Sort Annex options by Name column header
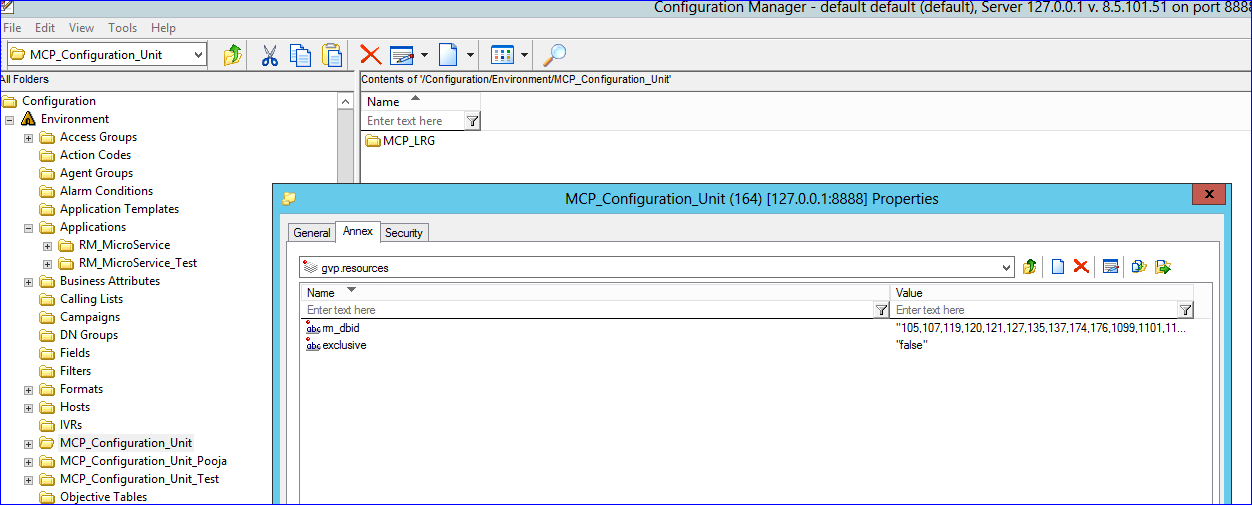This screenshot has height=505, width=1252. (x=595, y=292)
